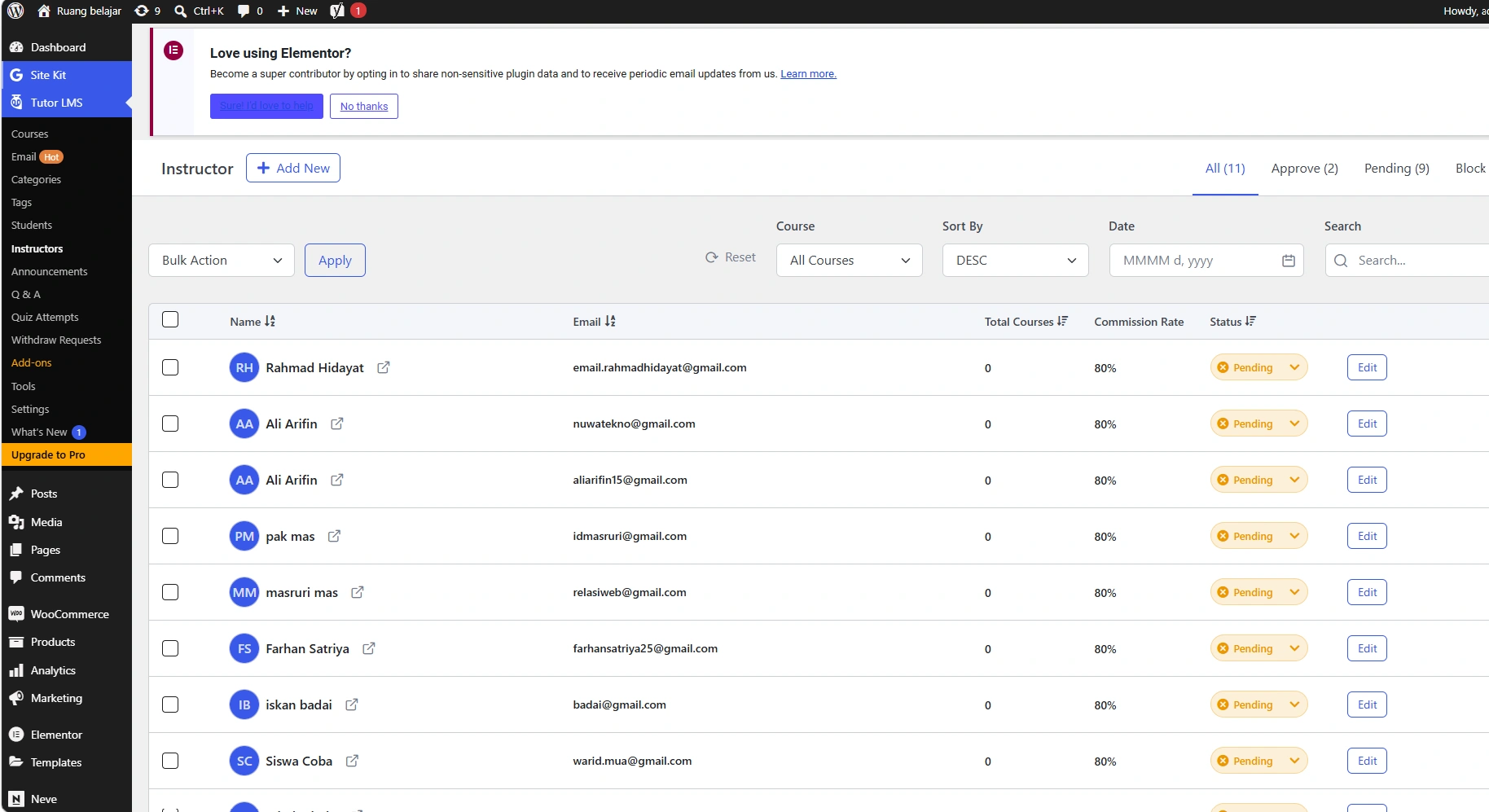Image resolution: width=1489 pixels, height=812 pixels.
Task: Sort by Status column icon
Action: click(x=1251, y=322)
